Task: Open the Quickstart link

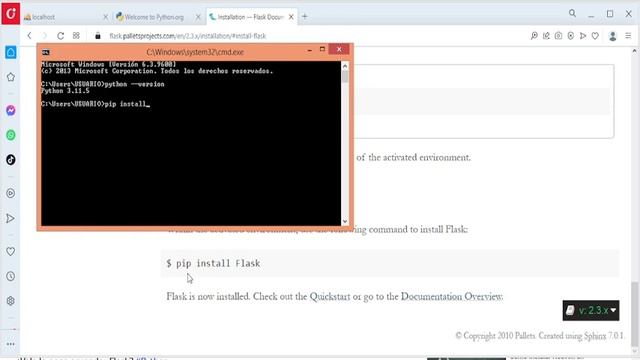Action: click(x=329, y=296)
